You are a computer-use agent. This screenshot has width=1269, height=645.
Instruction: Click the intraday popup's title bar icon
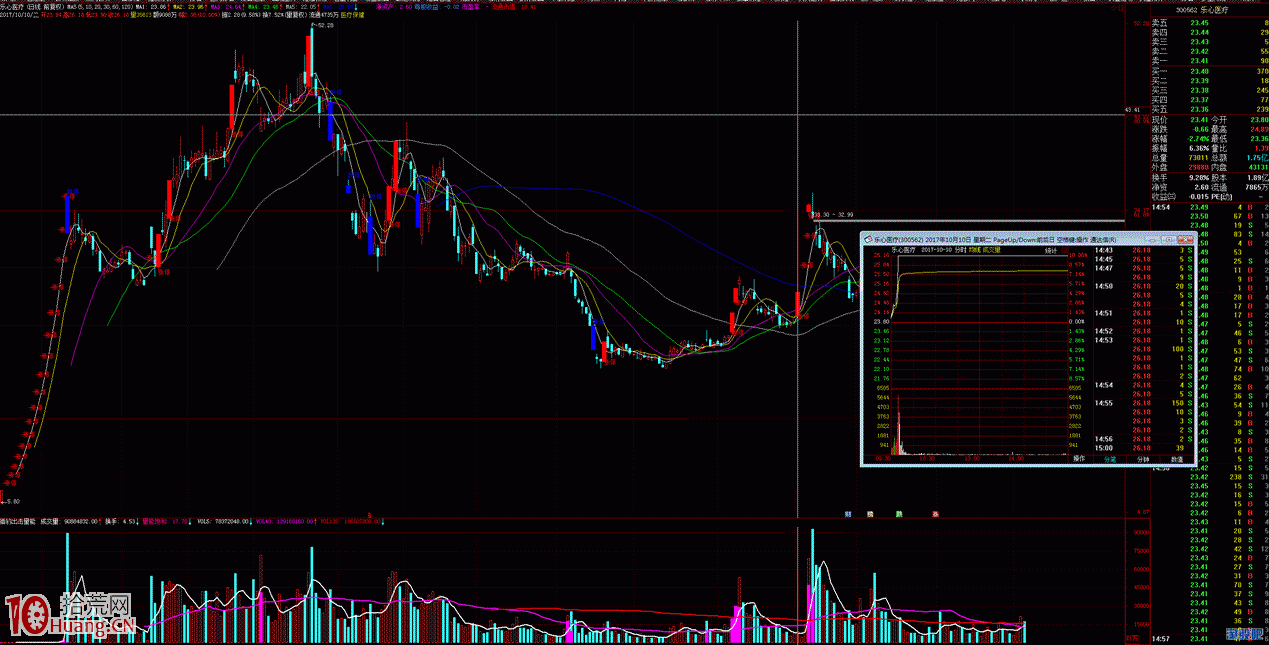pyautogui.click(x=867, y=240)
